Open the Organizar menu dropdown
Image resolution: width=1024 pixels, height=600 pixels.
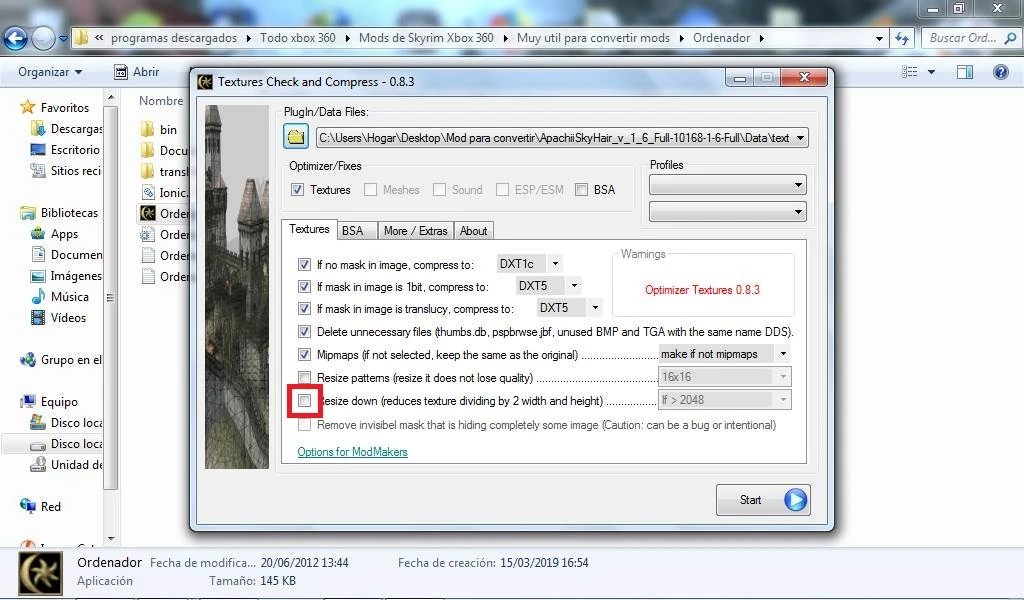pos(50,72)
